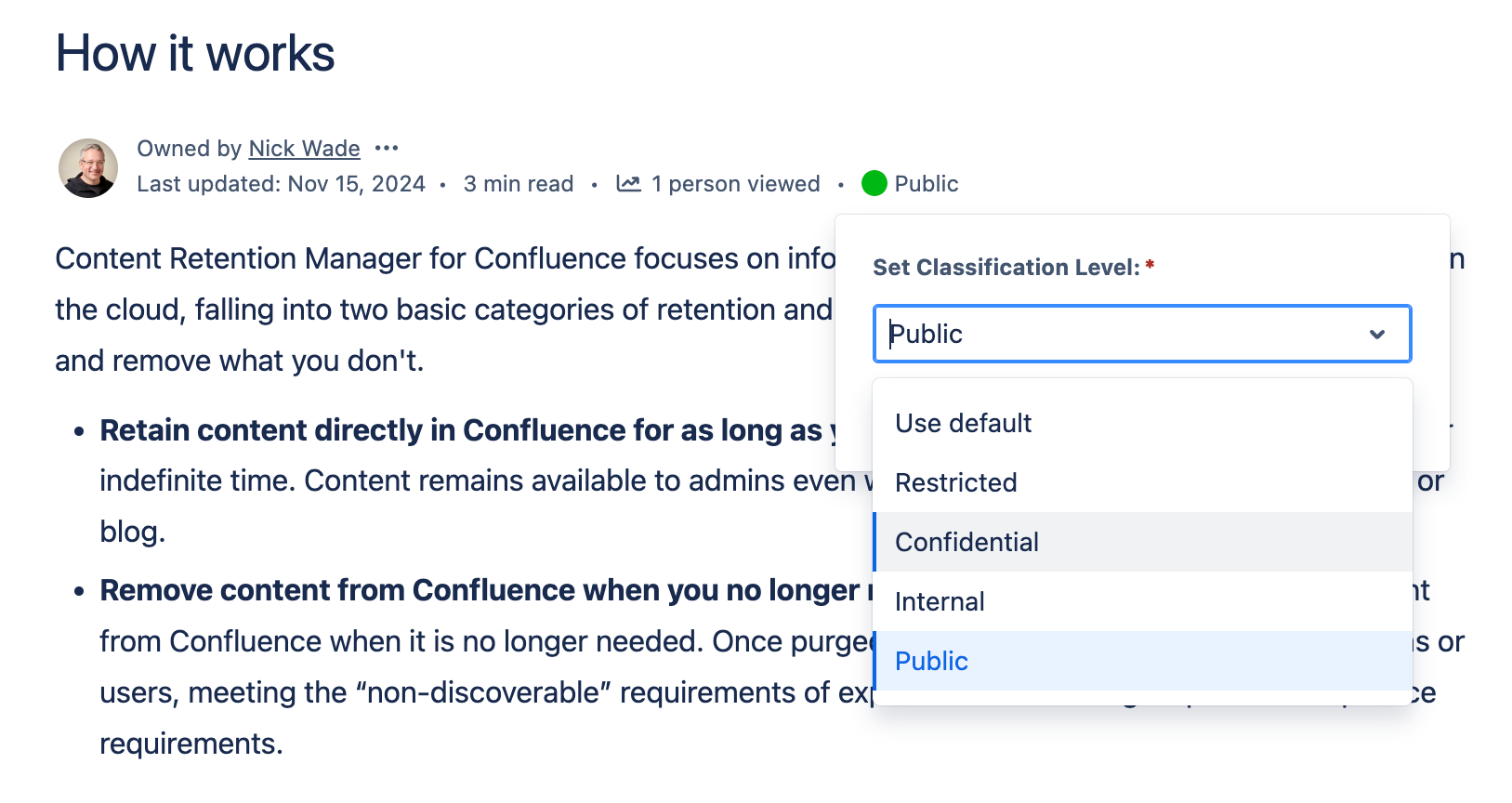Click the "1 person viewed" text
Screen dimensions: 1512x803
pos(735,184)
